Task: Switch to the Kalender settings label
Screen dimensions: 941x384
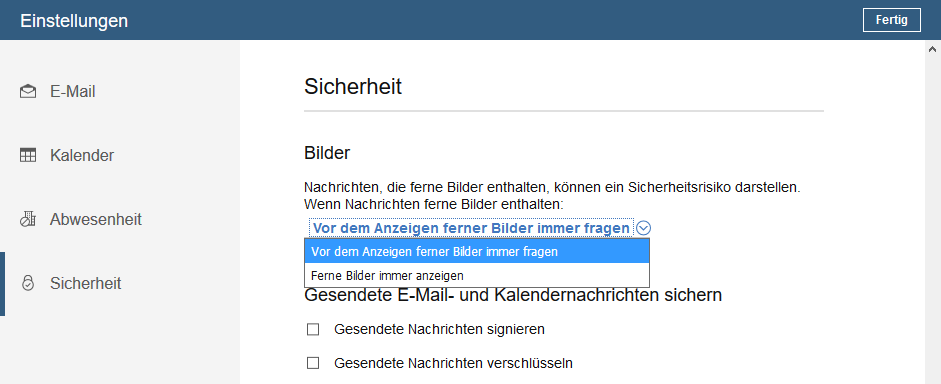Action: 82,155
